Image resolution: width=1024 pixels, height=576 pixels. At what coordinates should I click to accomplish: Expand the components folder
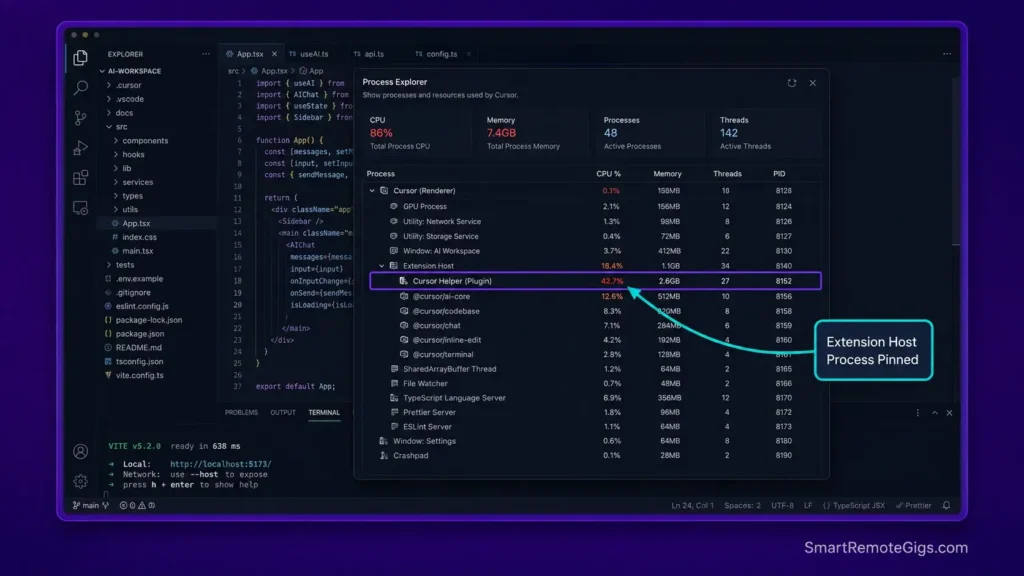point(116,141)
